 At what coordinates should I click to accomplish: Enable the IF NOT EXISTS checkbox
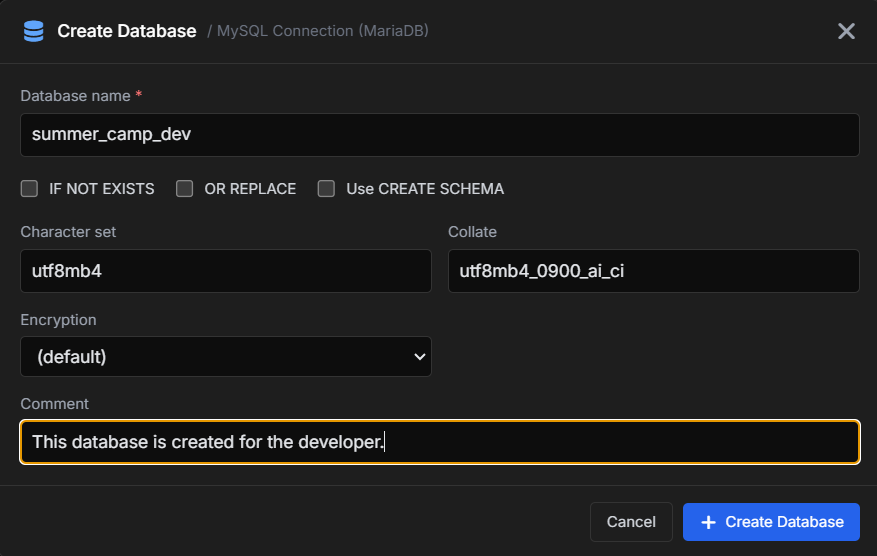pyautogui.click(x=29, y=189)
